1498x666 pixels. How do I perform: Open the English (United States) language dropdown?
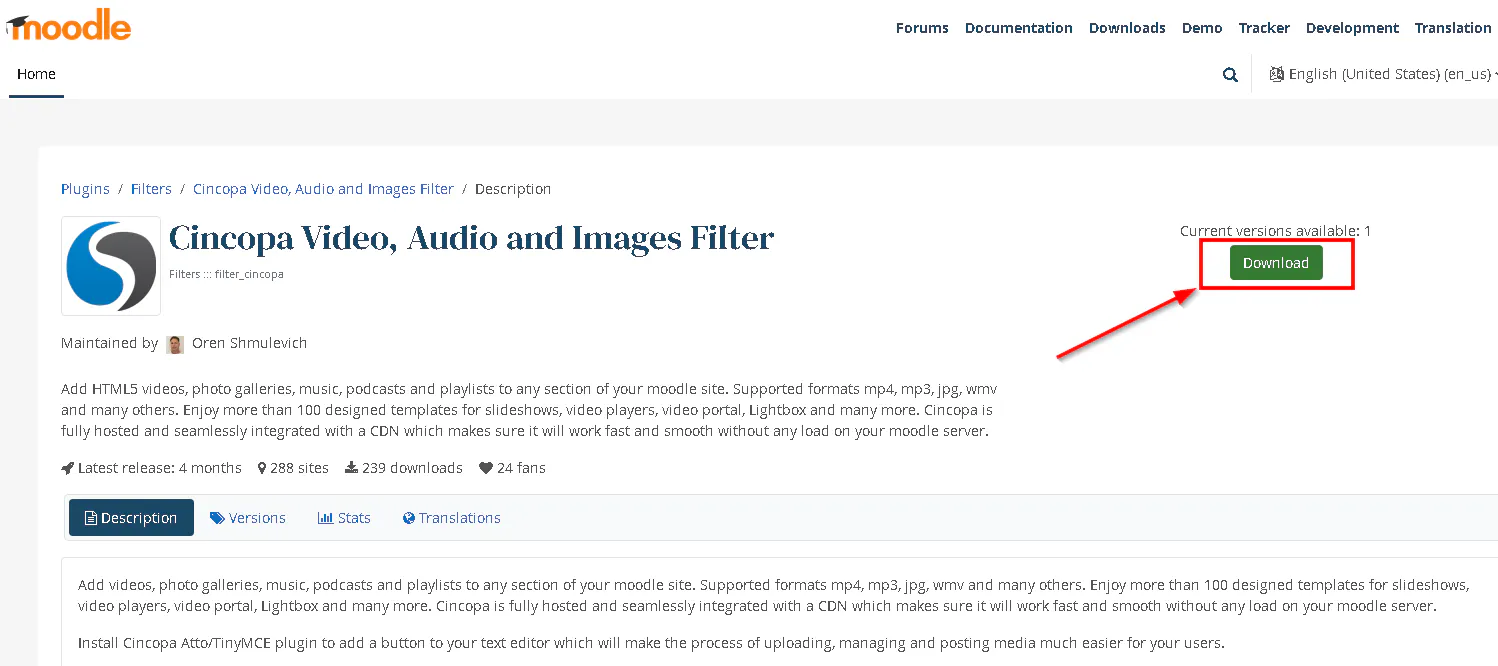coord(1384,74)
